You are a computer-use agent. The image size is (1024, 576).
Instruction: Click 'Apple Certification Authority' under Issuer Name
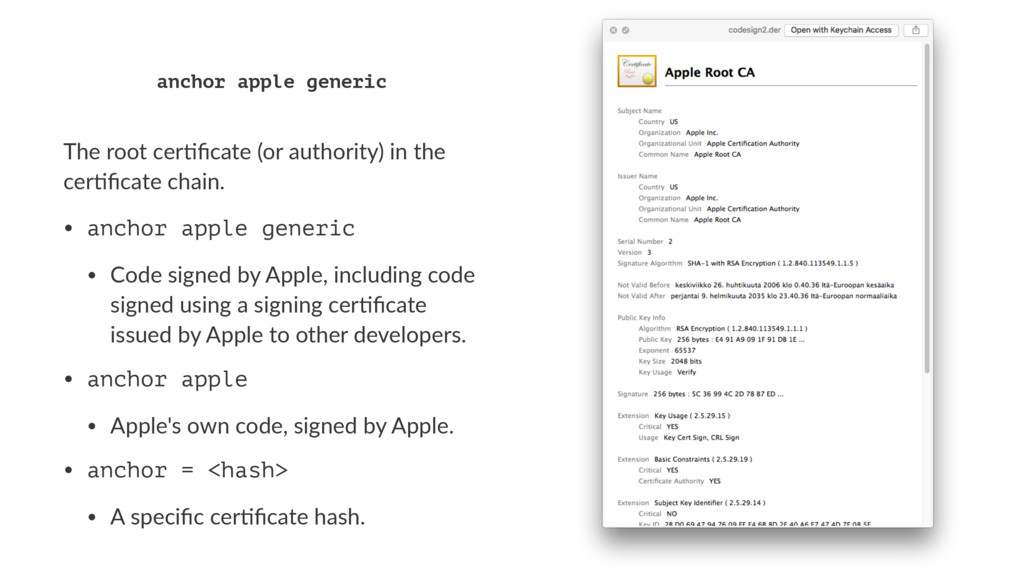tap(753, 209)
